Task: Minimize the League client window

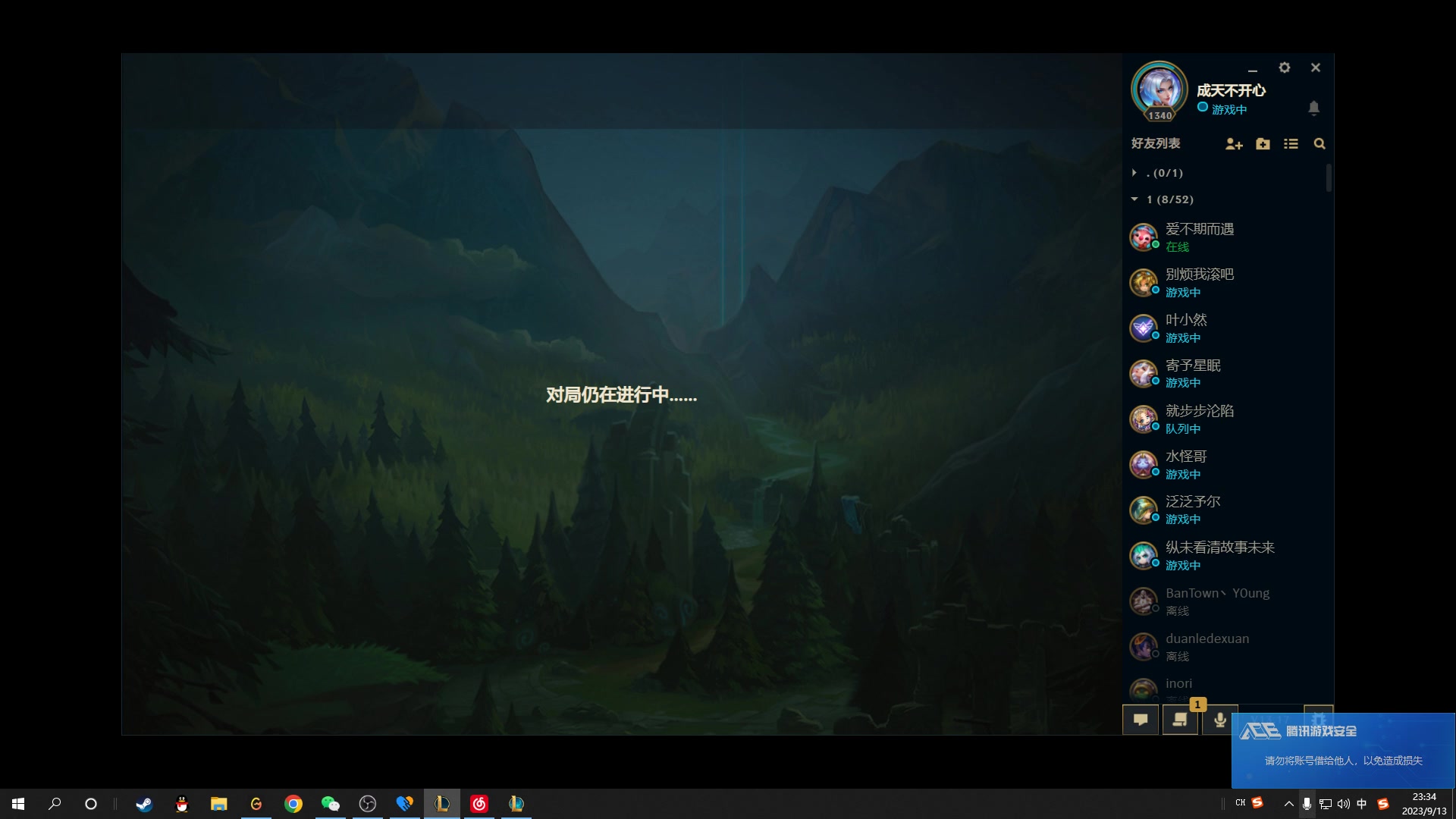Action: (1253, 70)
